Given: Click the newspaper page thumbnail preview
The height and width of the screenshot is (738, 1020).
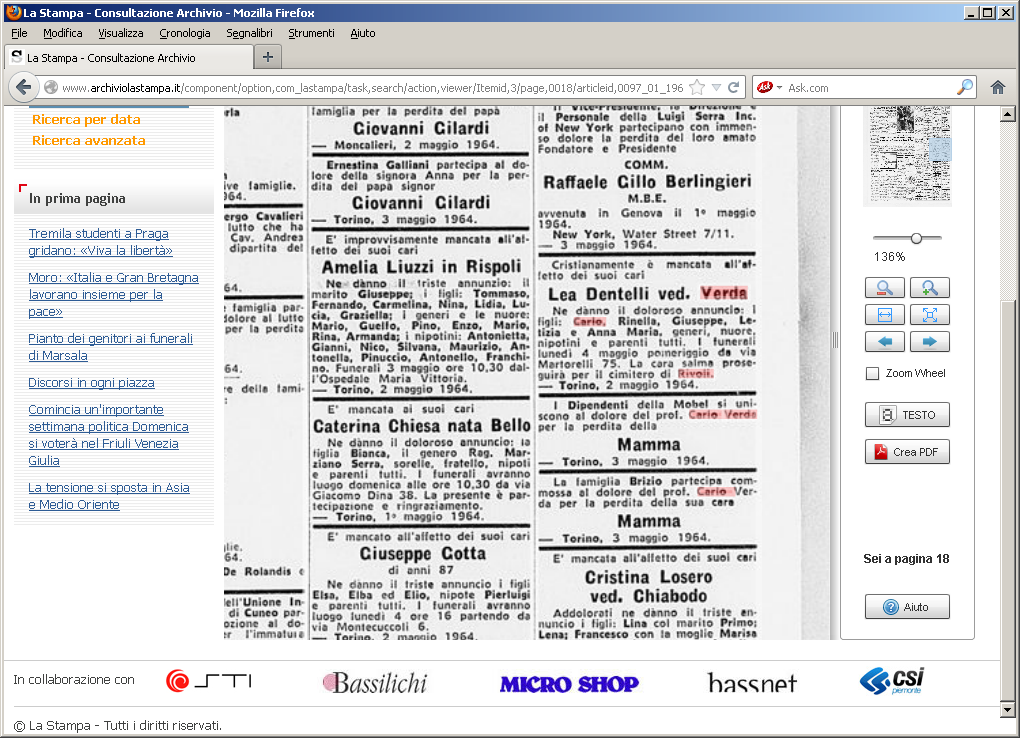Looking at the screenshot, I should pos(906,153).
